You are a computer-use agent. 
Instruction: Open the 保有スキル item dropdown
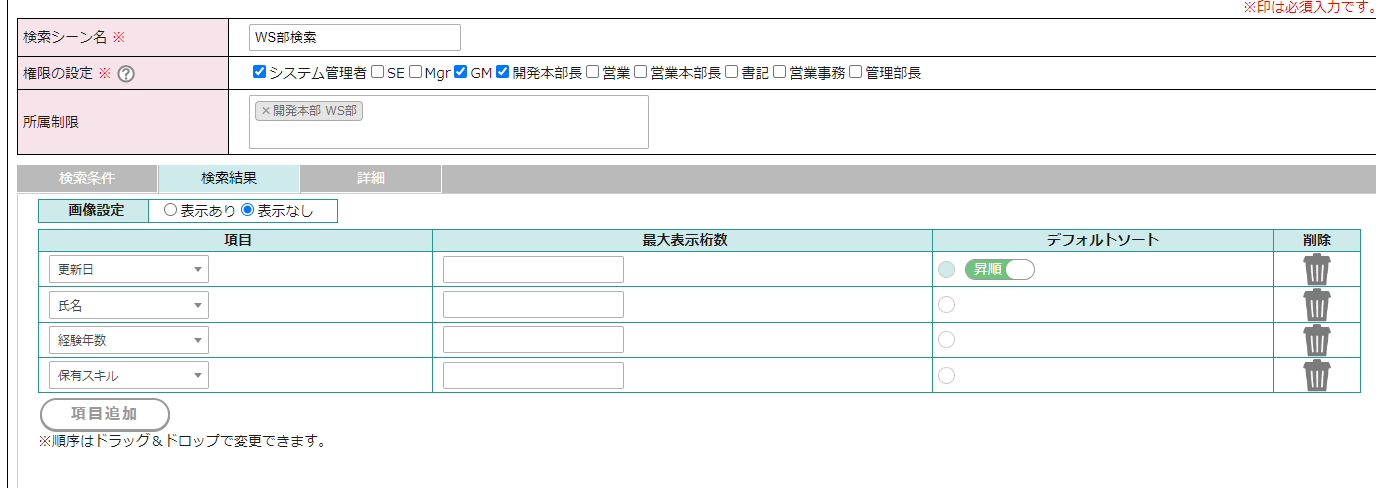click(129, 376)
